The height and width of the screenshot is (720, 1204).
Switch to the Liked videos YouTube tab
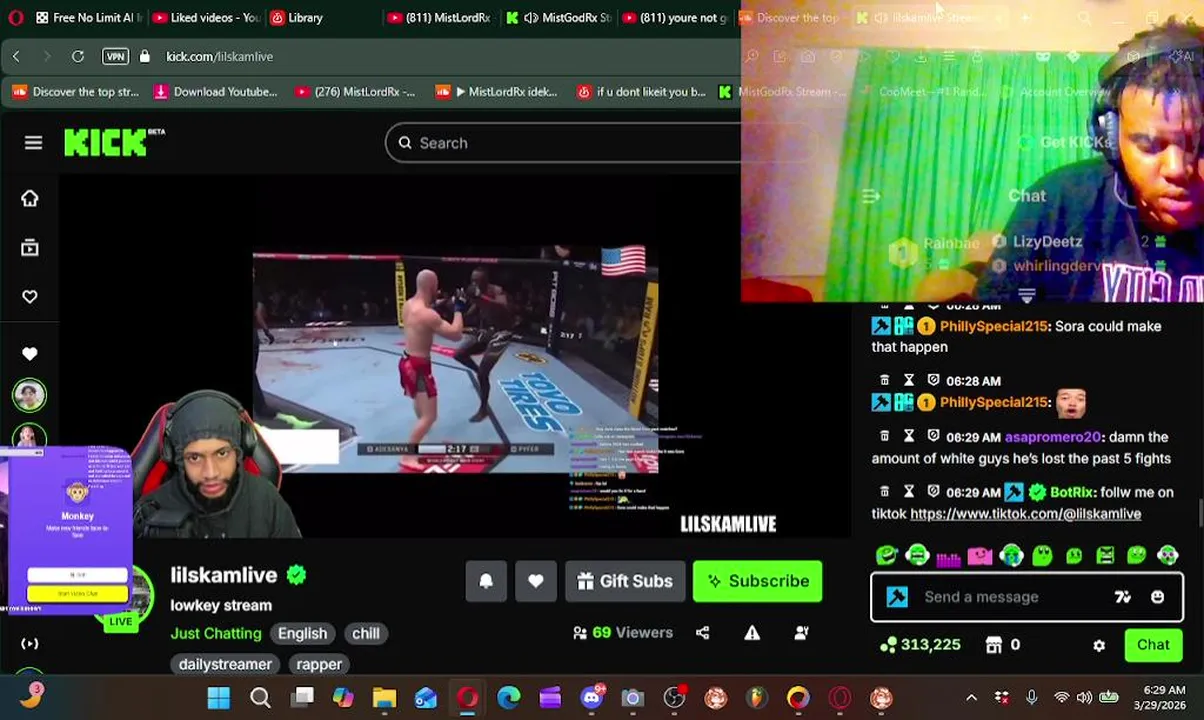click(x=206, y=17)
